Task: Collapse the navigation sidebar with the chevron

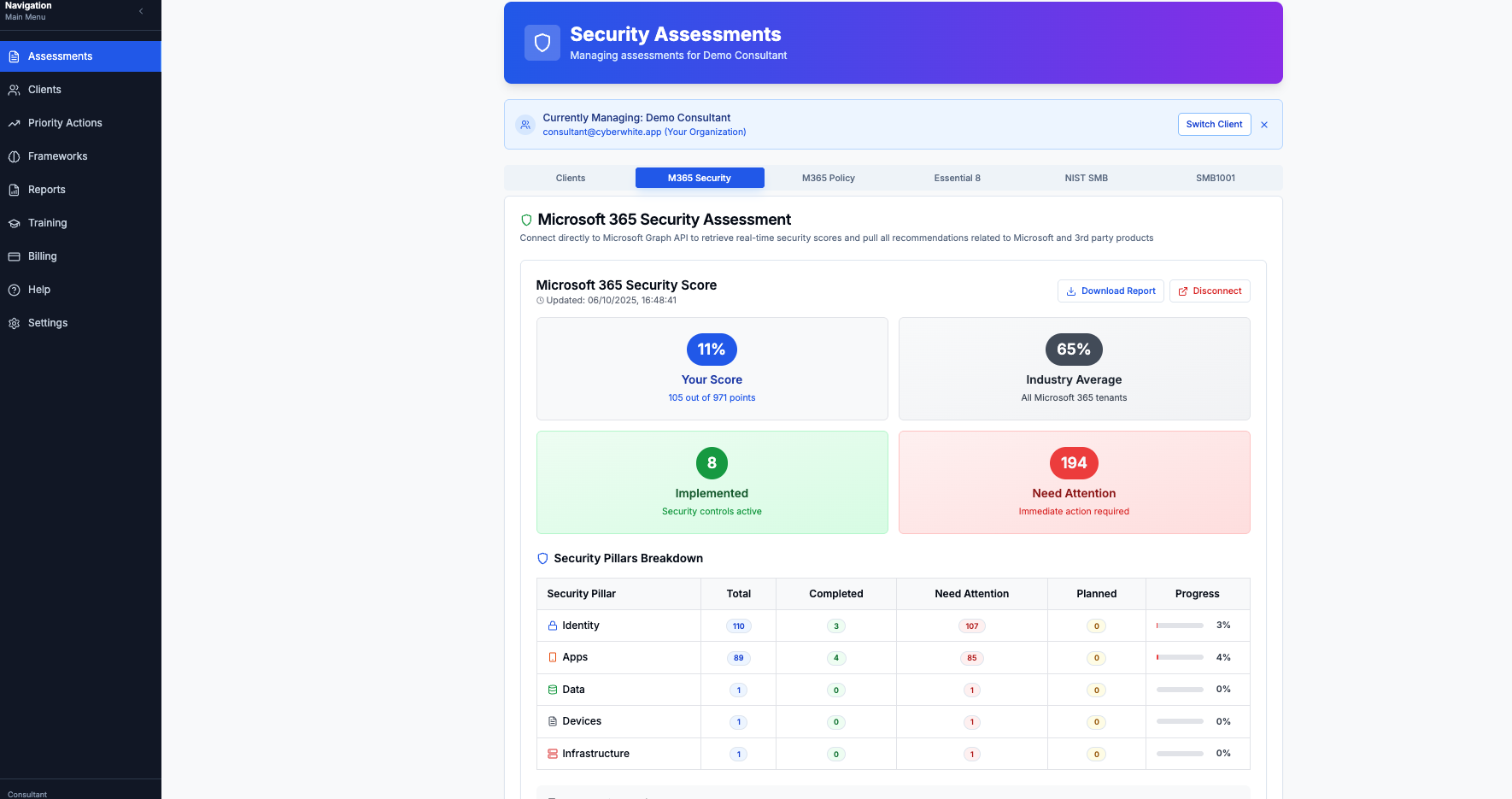Action: point(140,11)
